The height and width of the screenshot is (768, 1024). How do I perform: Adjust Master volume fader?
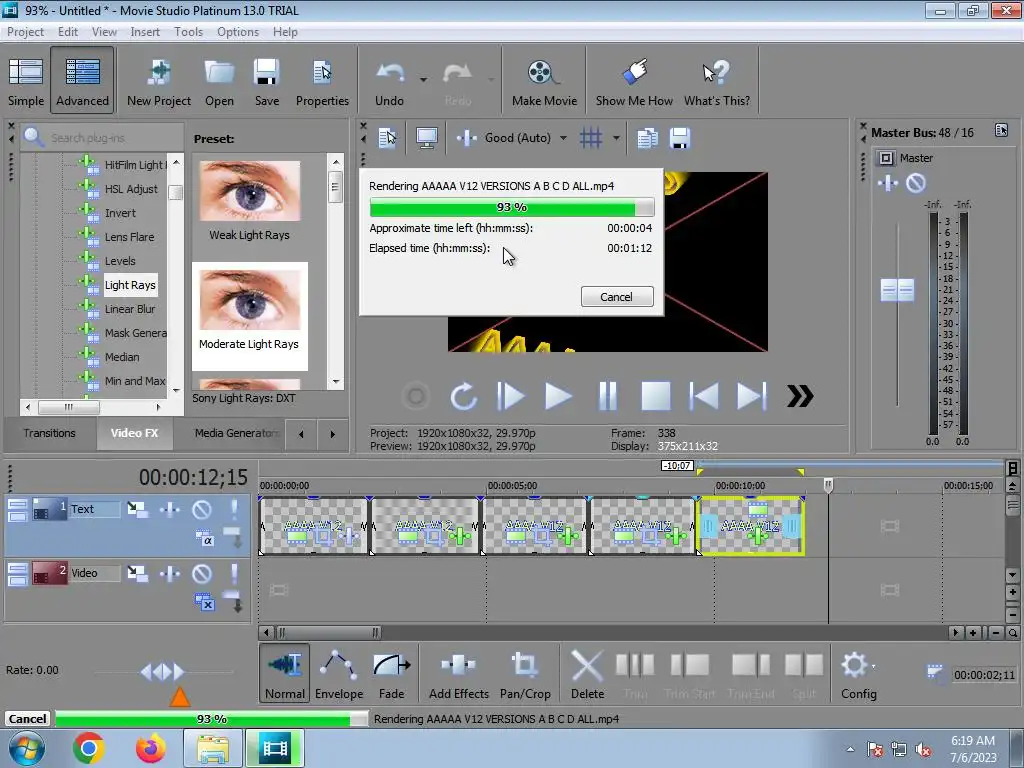point(897,290)
